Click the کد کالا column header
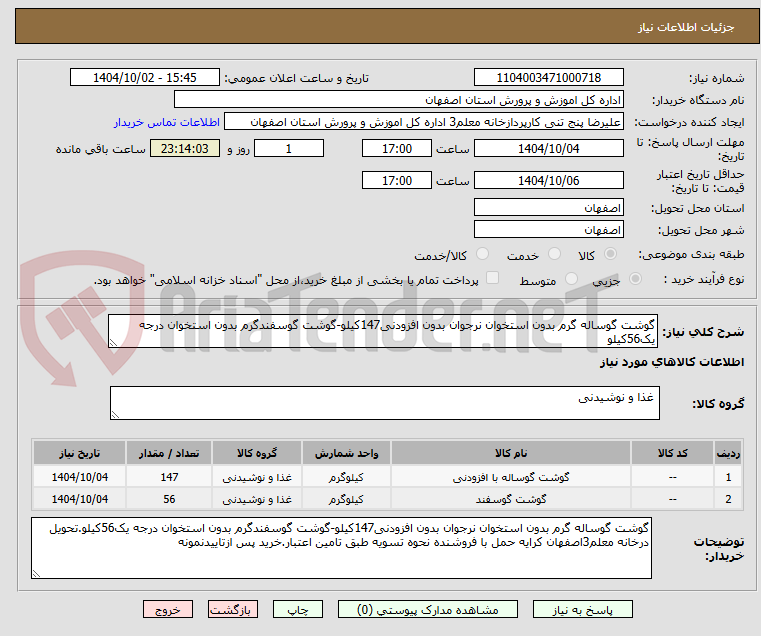The height and width of the screenshot is (636, 761). pos(672,453)
